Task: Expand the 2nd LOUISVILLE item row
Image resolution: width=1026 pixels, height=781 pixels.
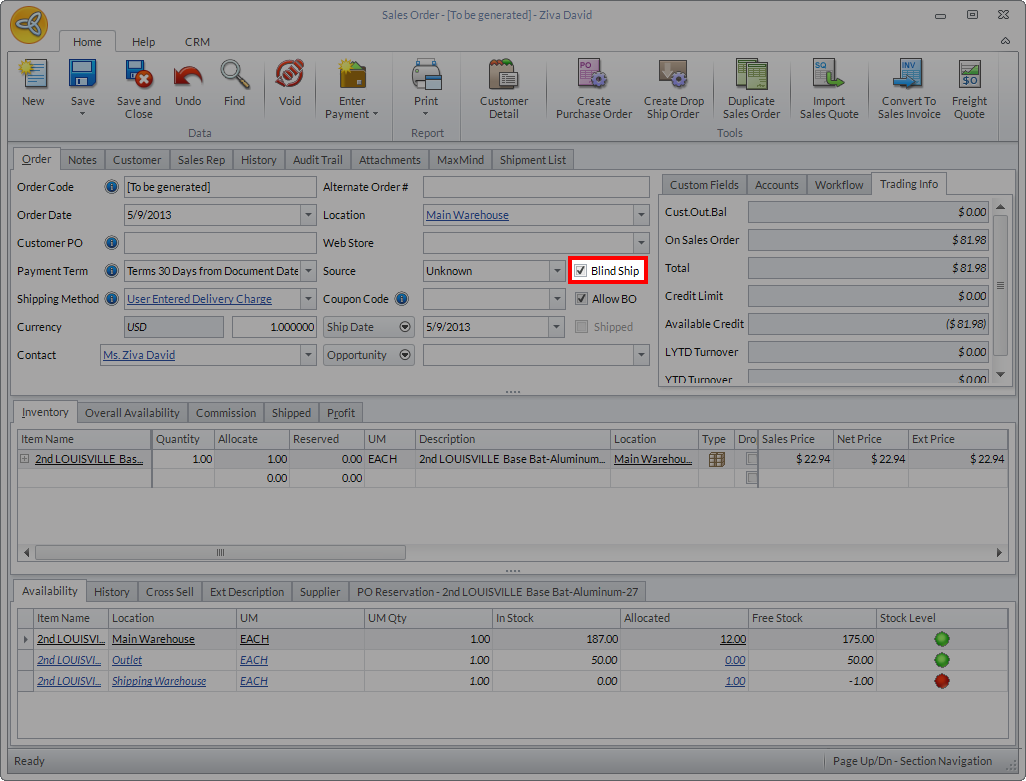Action: 25,459
